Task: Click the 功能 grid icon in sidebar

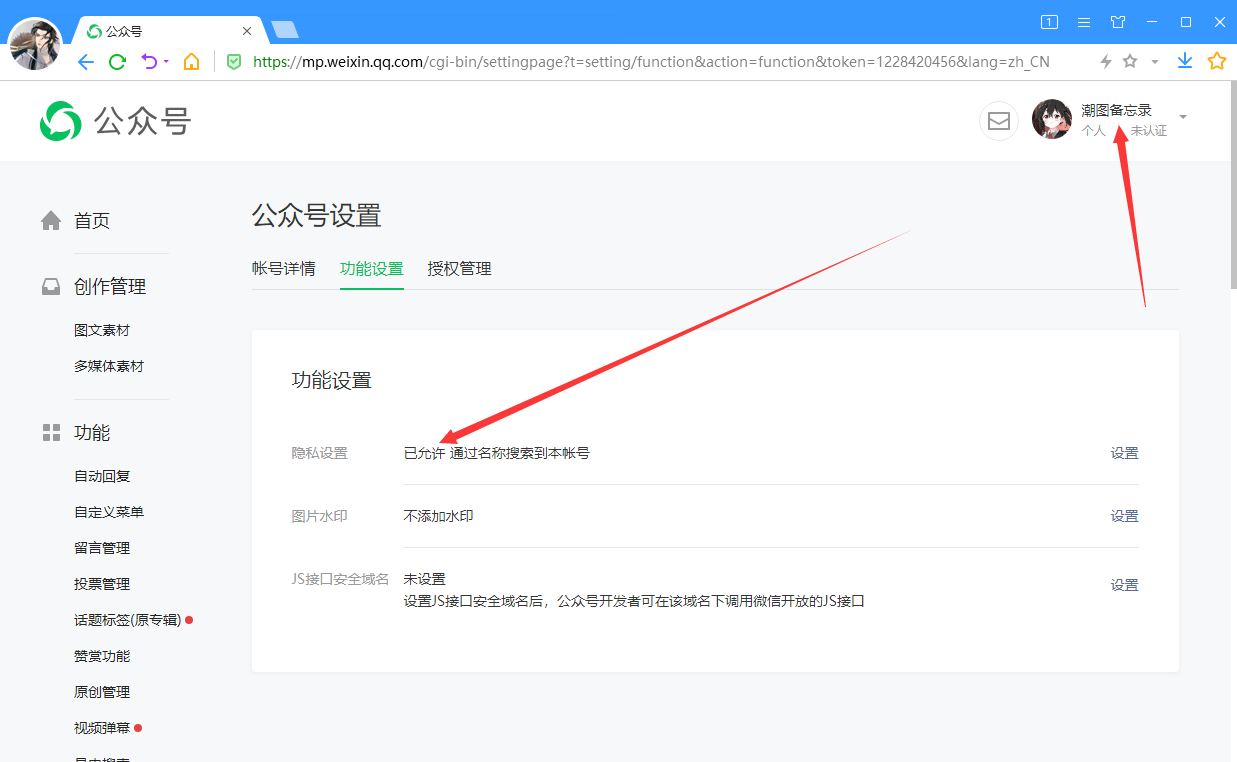Action: (50, 432)
